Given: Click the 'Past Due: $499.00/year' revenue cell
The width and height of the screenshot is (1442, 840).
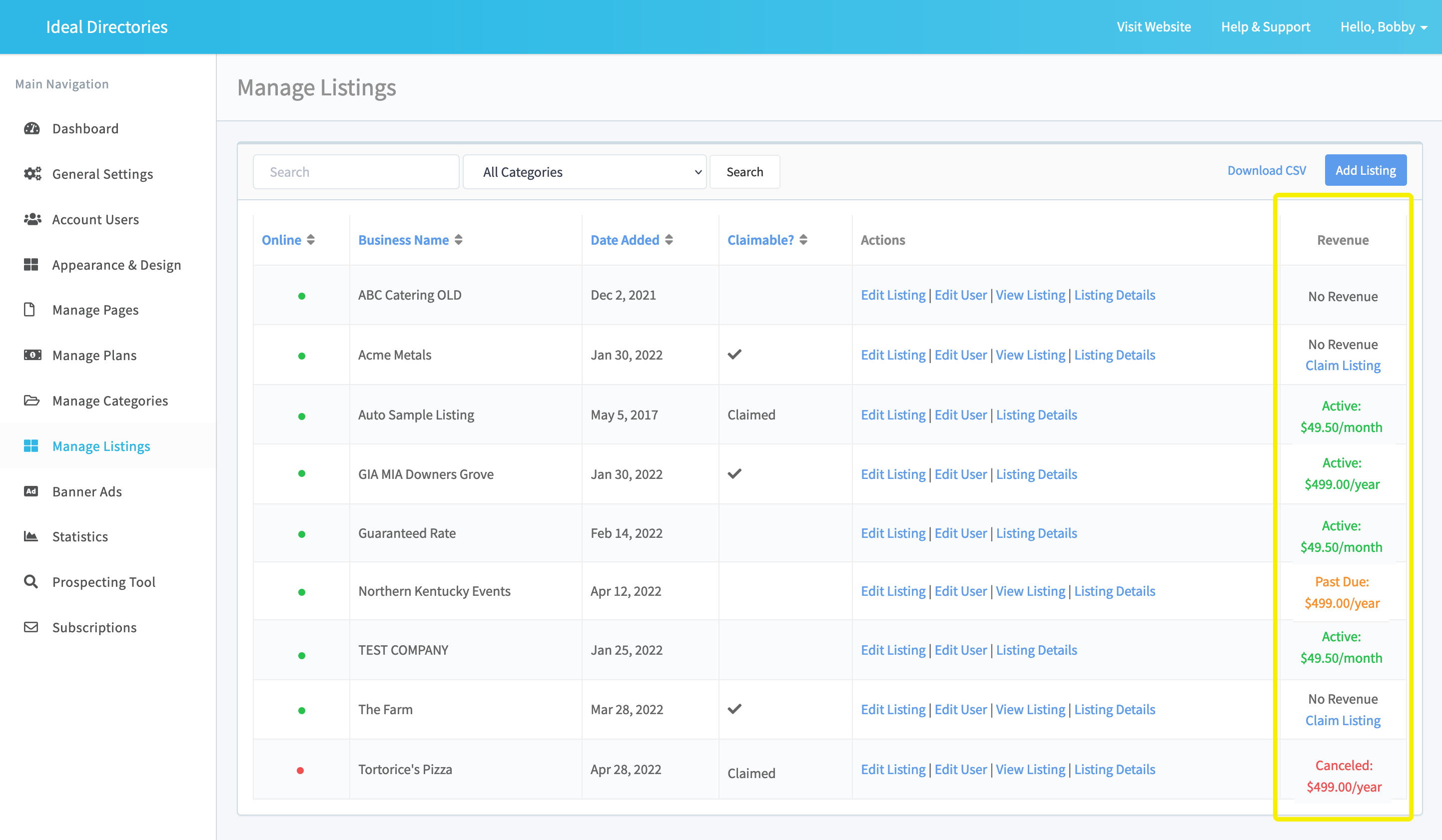Looking at the screenshot, I should pos(1342,592).
